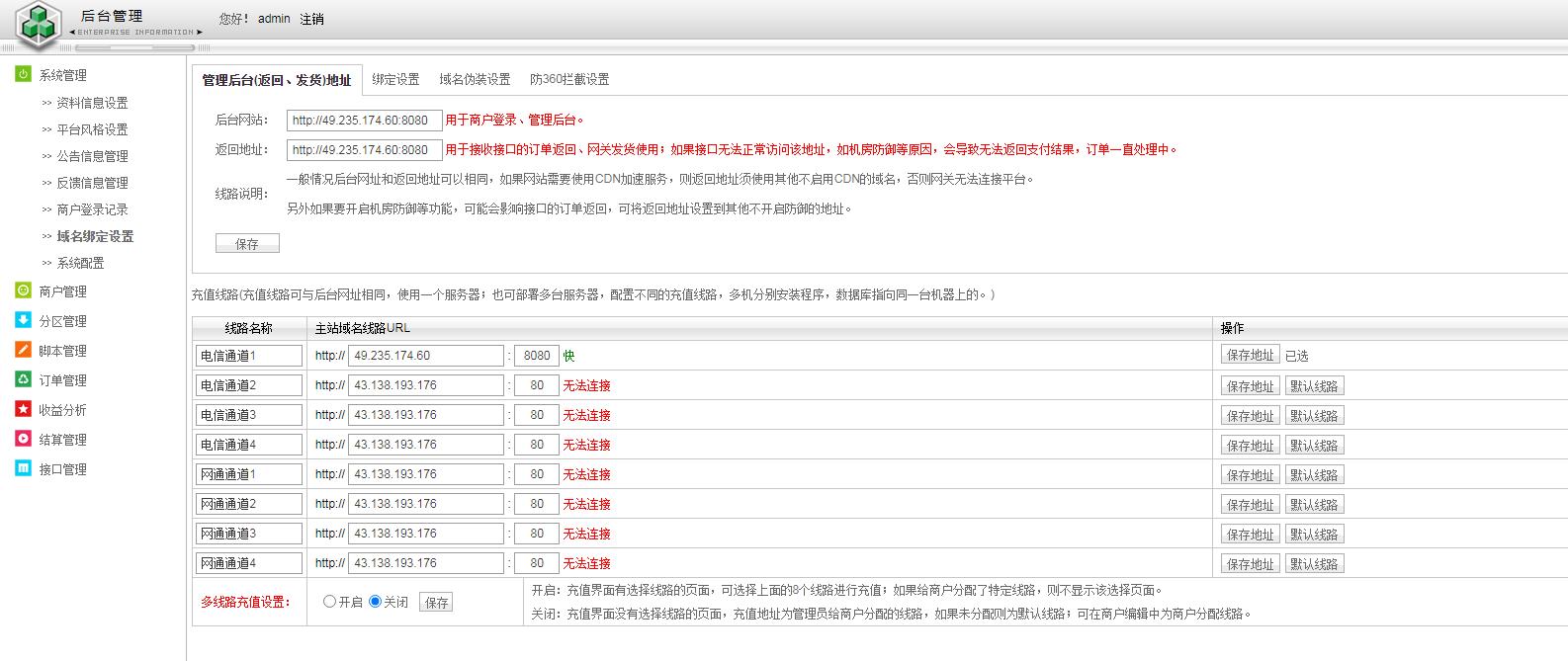Viewport: 1568px width, 661px height.
Task: Click the 注销 logout link
Action: [x=311, y=19]
